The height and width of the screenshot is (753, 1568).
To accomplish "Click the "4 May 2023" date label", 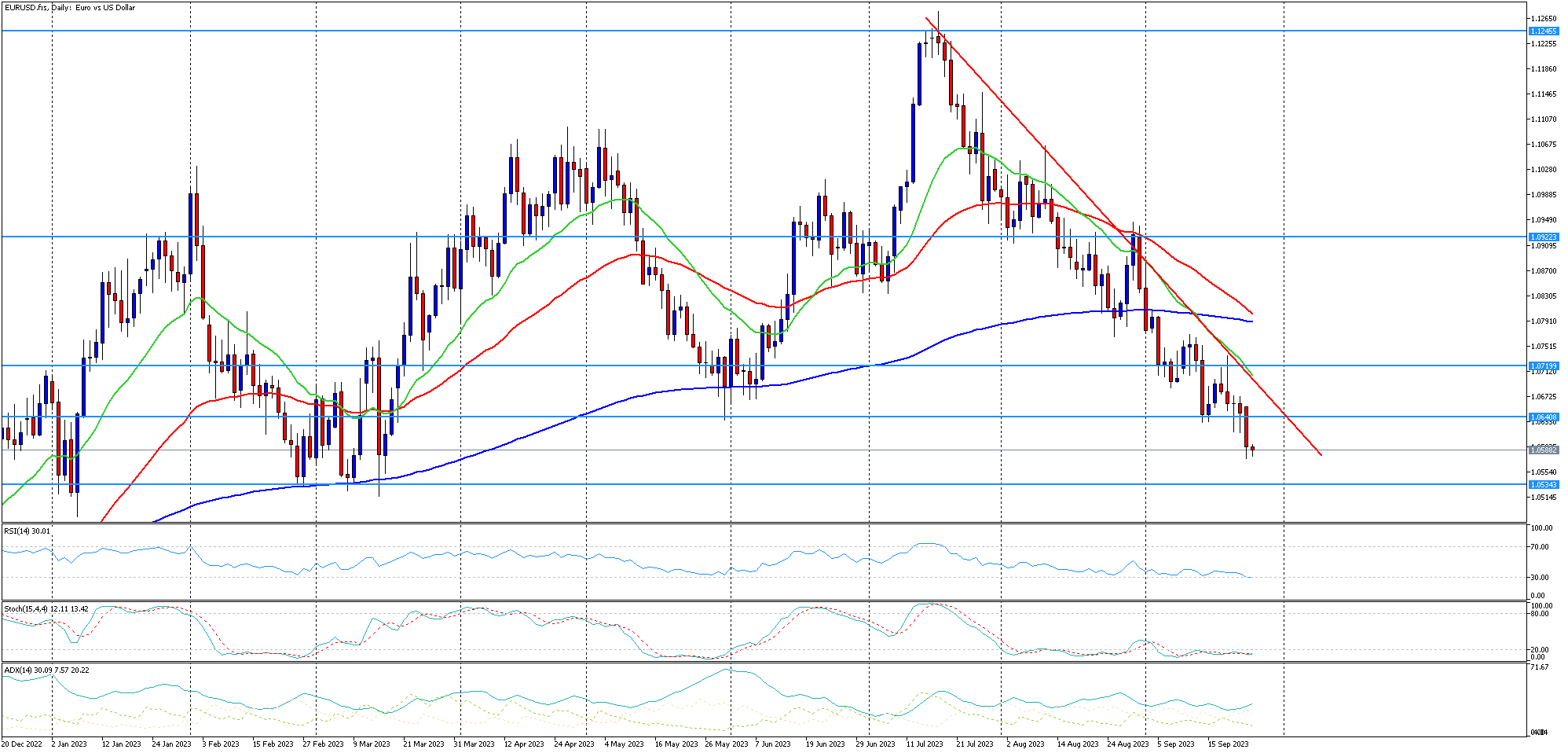I will [x=625, y=744].
